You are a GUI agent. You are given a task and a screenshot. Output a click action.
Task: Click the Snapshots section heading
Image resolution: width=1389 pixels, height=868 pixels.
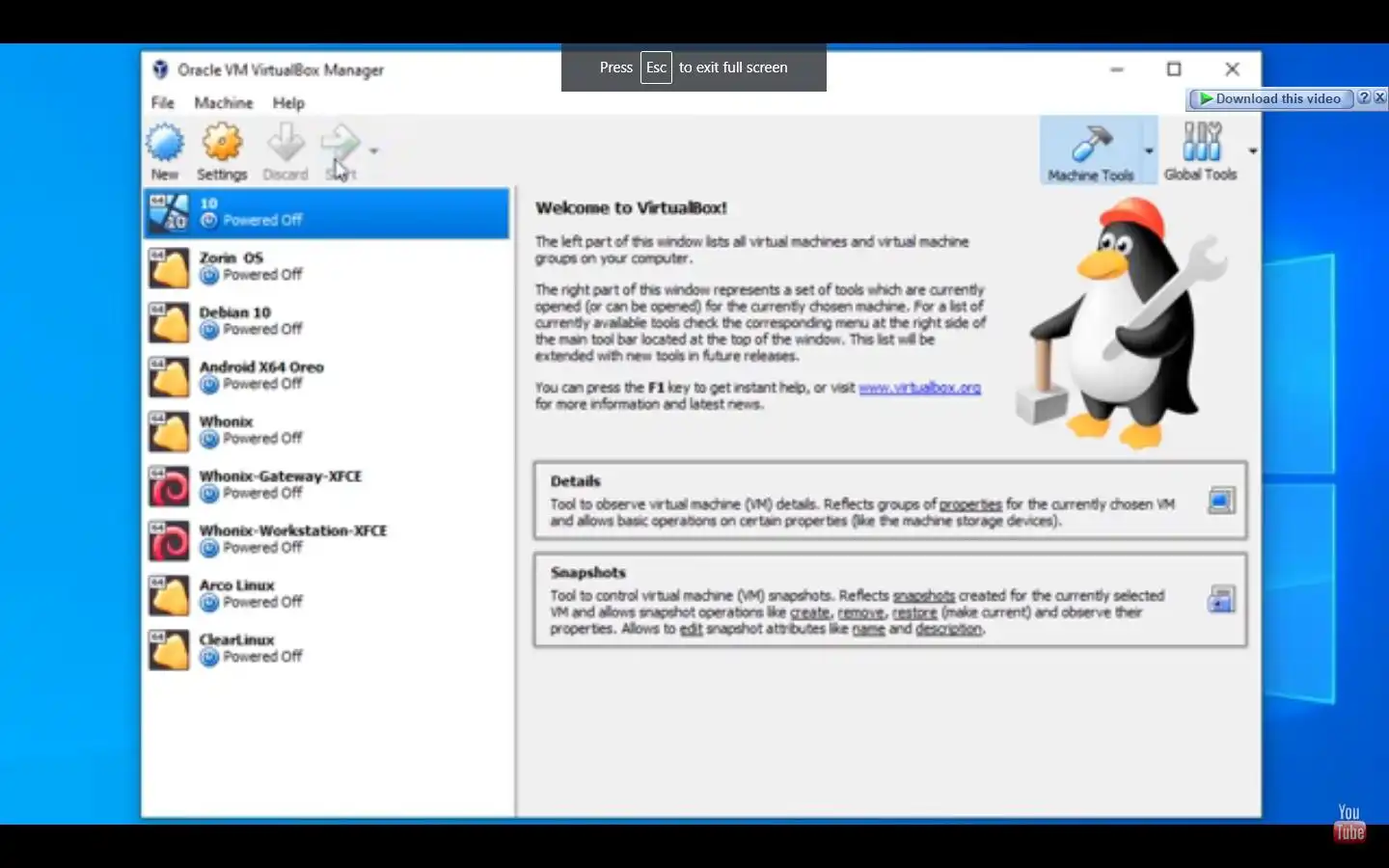(x=588, y=573)
